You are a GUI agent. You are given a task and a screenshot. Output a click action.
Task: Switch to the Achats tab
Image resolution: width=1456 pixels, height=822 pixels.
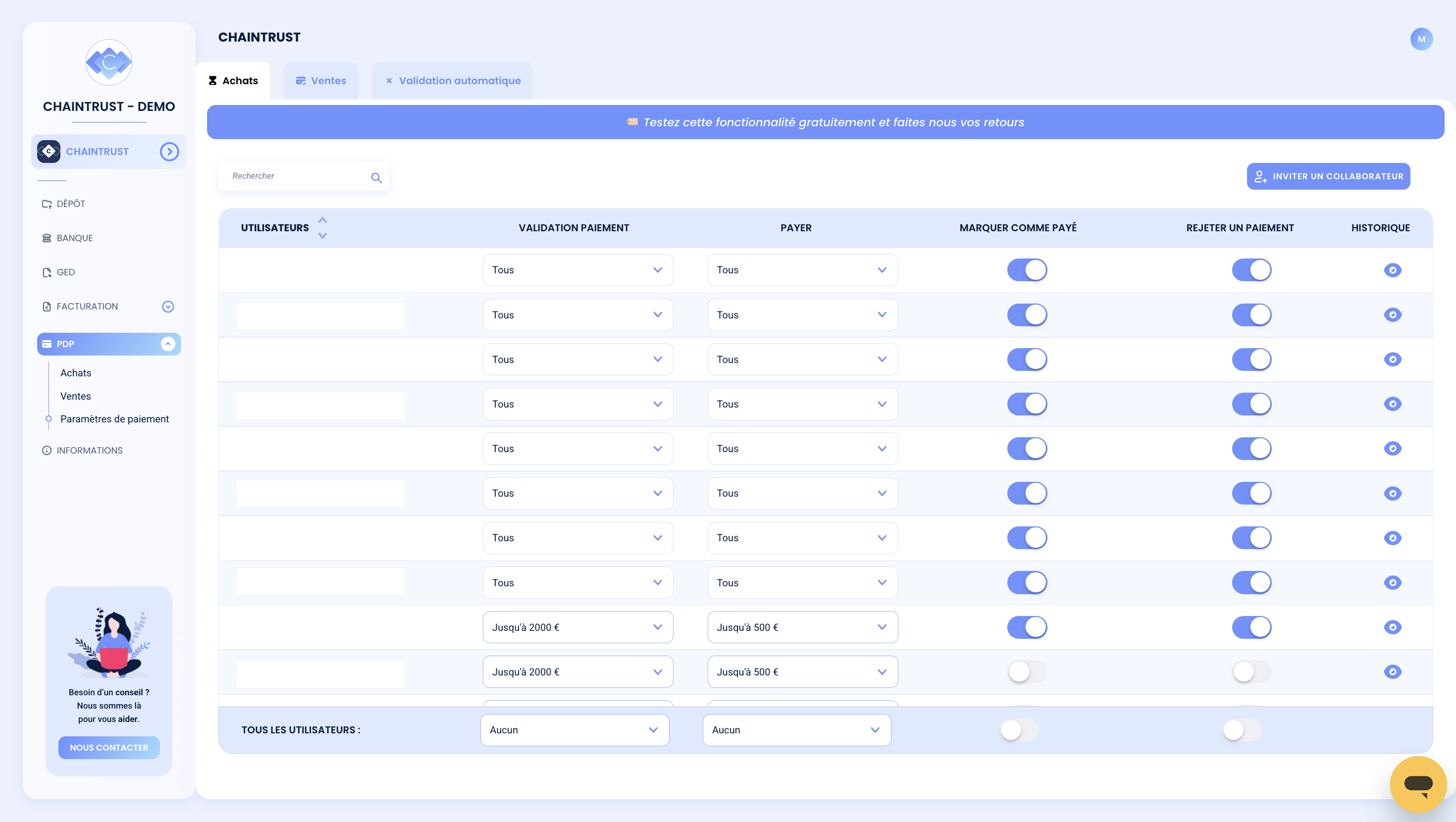click(x=233, y=81)
